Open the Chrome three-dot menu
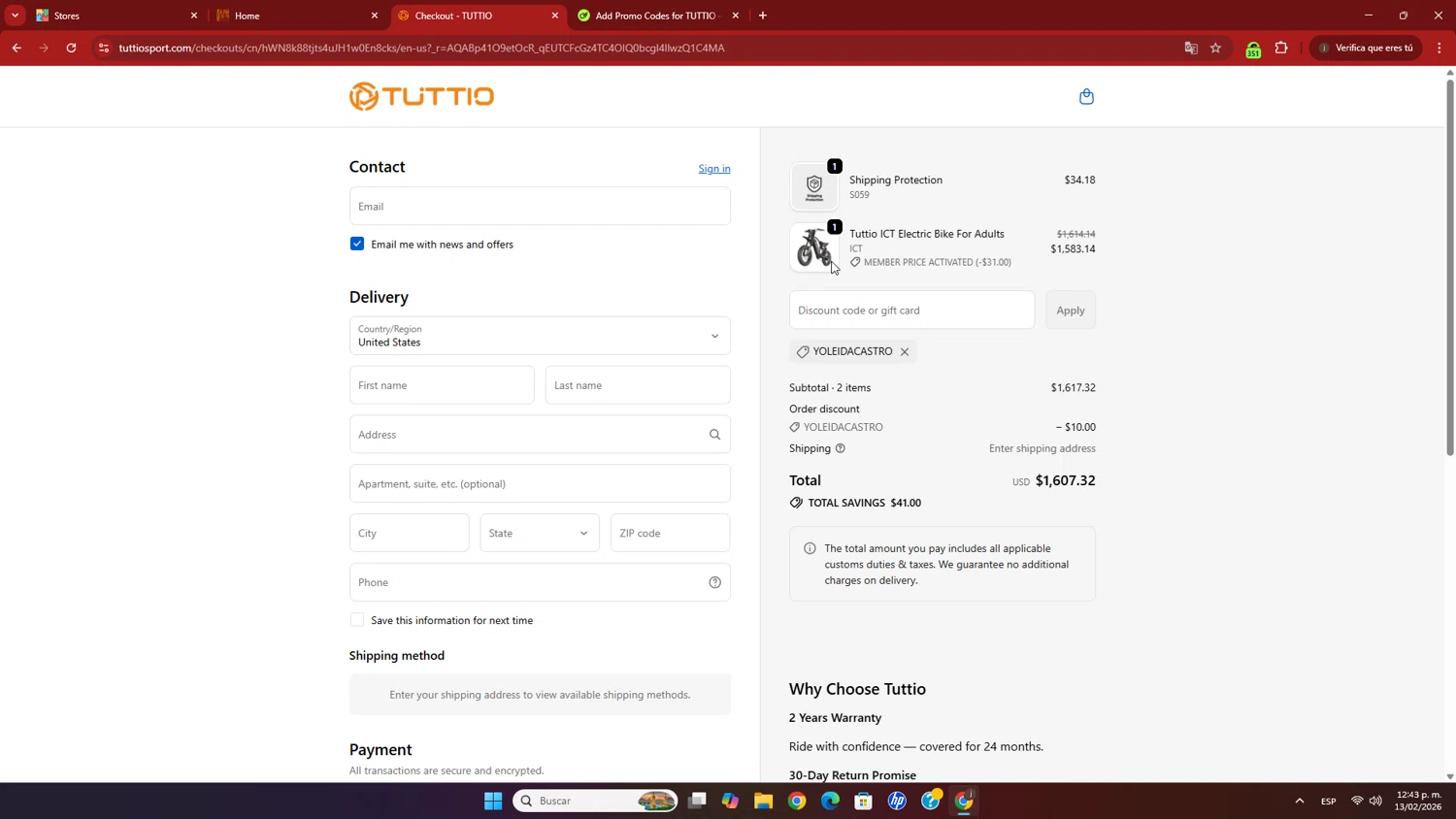 (x=1439, y=48)
